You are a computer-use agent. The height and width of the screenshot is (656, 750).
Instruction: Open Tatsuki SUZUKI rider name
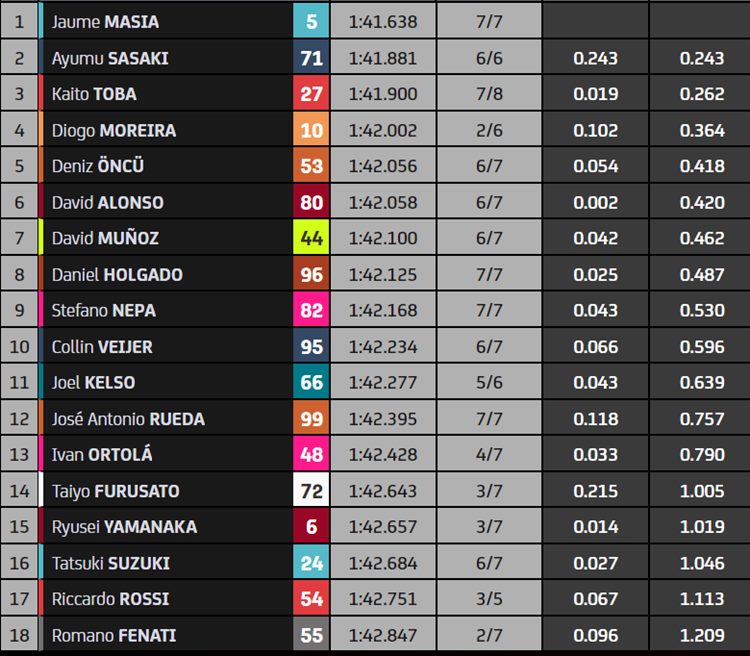click(110, 563)
